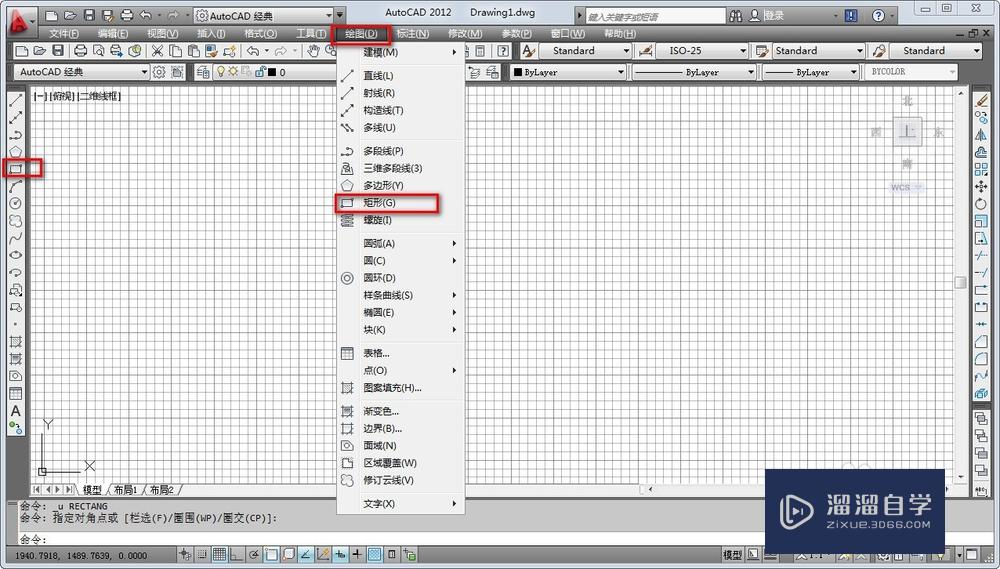The width and height of the screenshot is (1000, 569).
Task: Toggle Object Snap in status bar
Action: [271, 554]
